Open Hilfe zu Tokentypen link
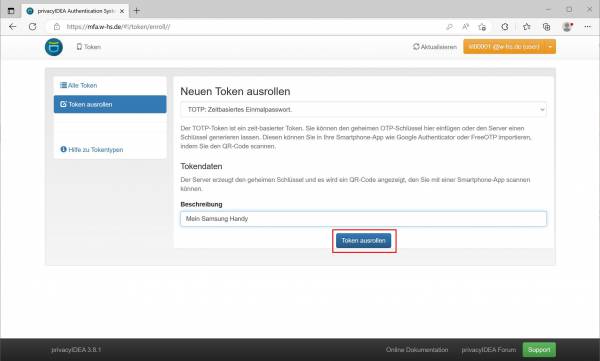The image size is (600, 361). click(x=92, y=150)
